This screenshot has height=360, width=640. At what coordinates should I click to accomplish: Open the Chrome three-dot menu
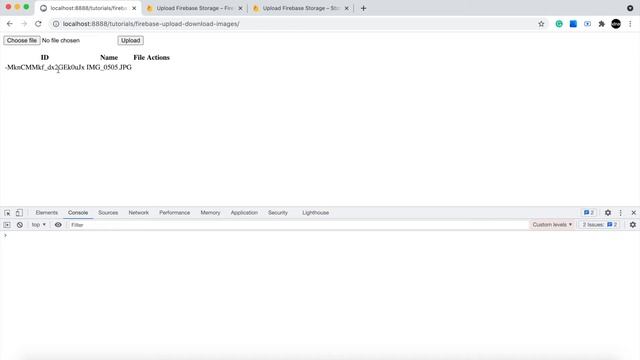point(630,24)
